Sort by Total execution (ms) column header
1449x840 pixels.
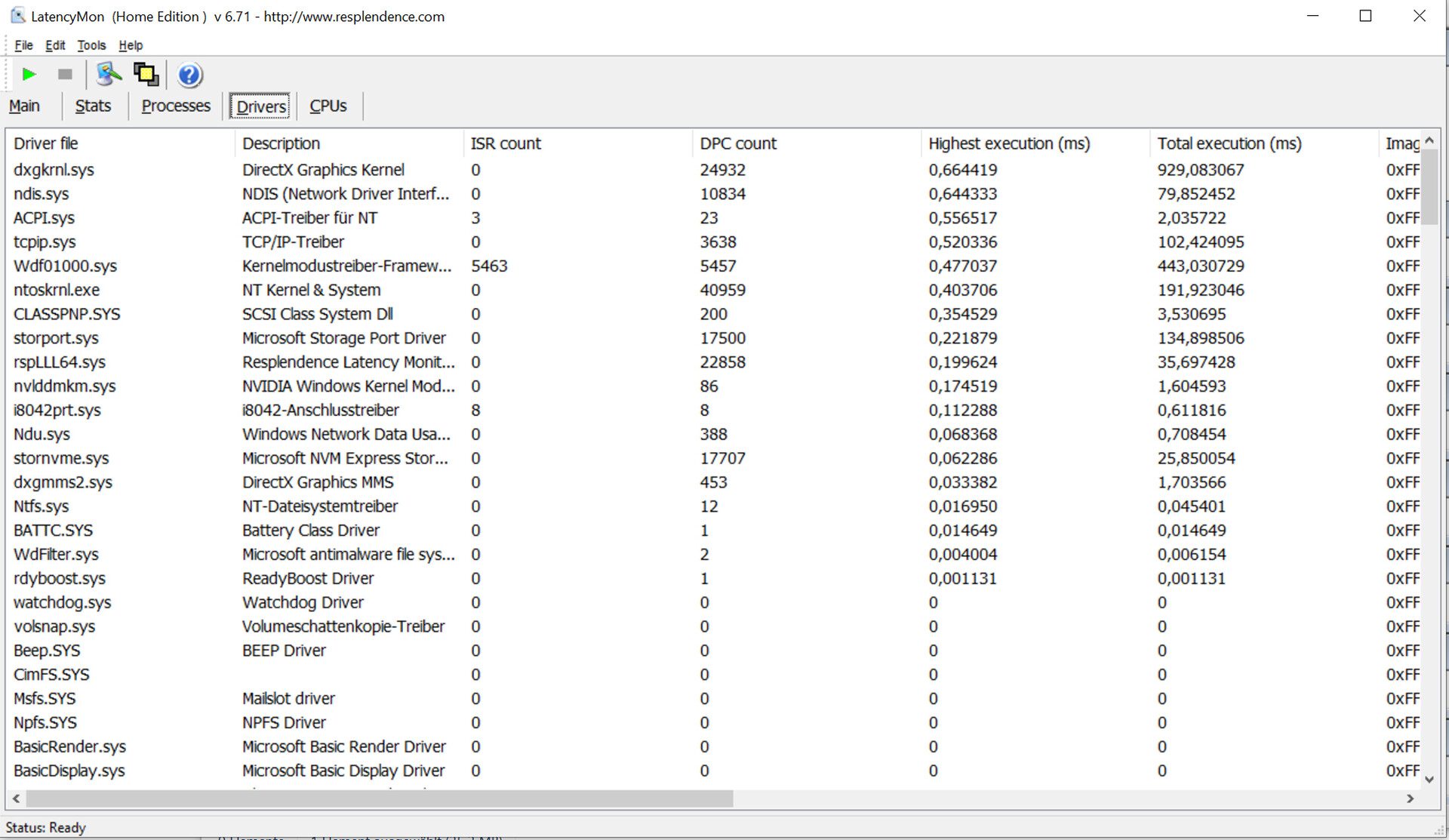(x=1264, y=143)
